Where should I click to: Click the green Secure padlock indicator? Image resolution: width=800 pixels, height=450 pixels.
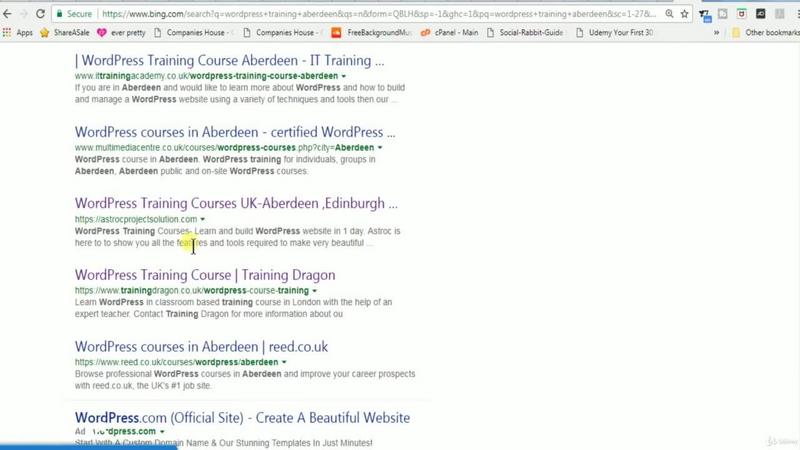(x=74, y=14)
